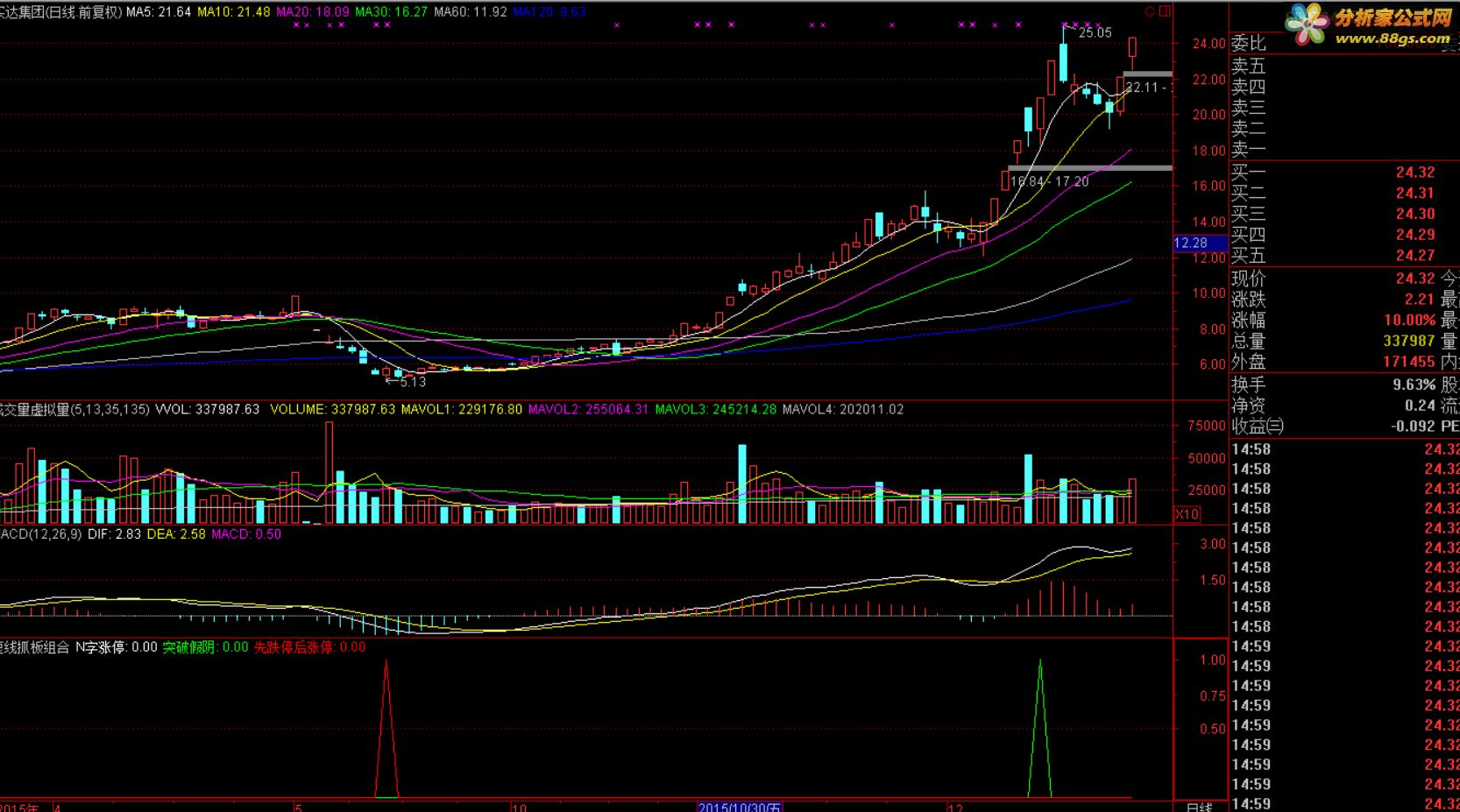Click the 买三 bid price 24.30
This screenshot has width=1460, height=812.
click(1415, 214)
